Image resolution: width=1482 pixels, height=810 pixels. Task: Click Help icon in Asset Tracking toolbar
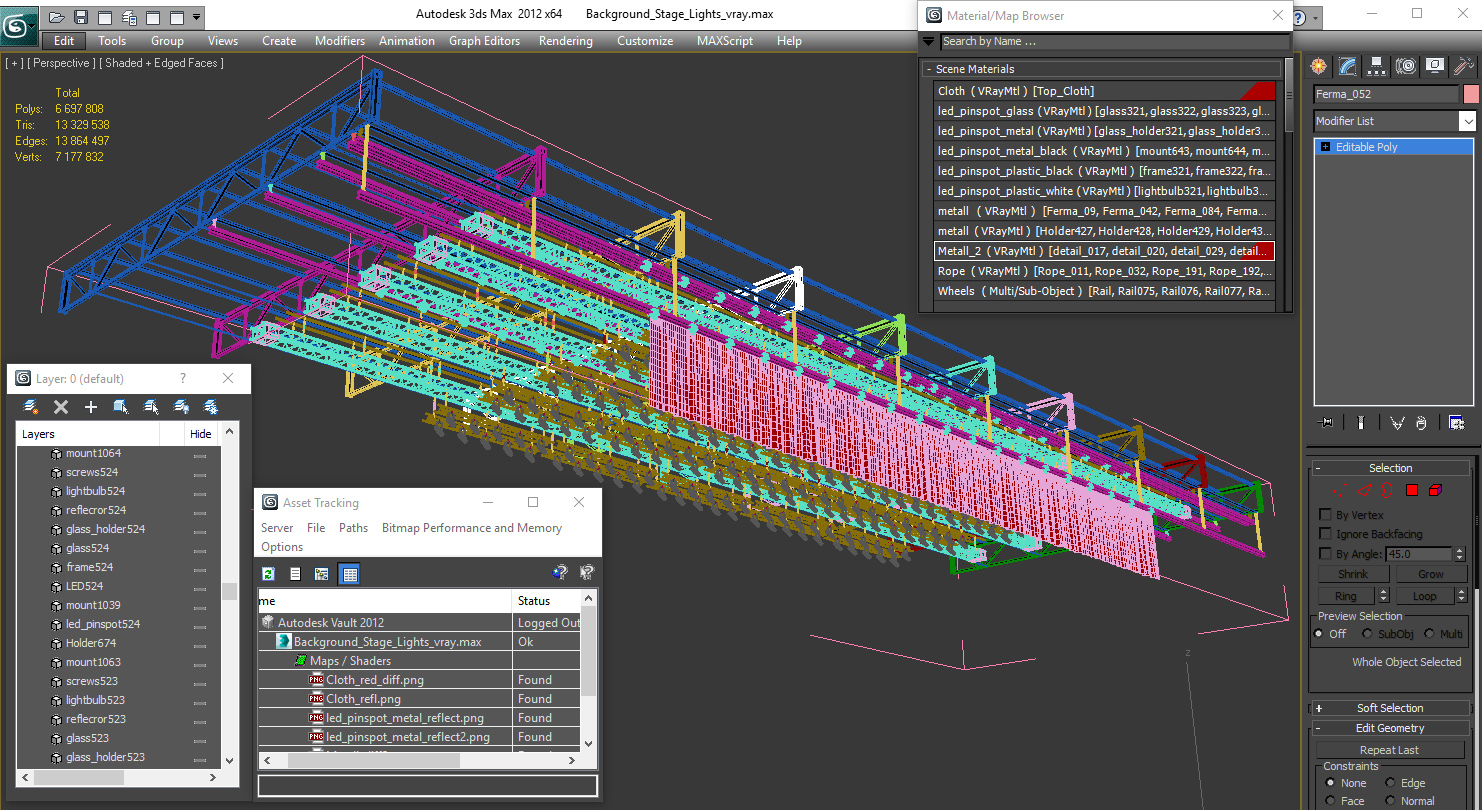(x=560, y=573)
